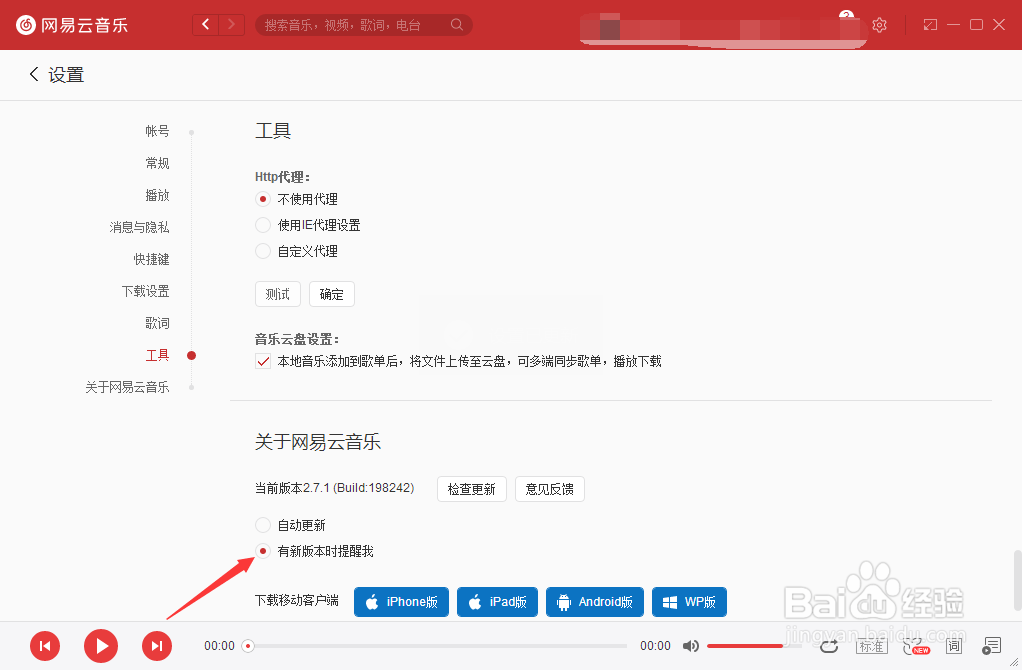Jump to the 歌词 settings section
Screen dimensions: 1022x670
157,323
